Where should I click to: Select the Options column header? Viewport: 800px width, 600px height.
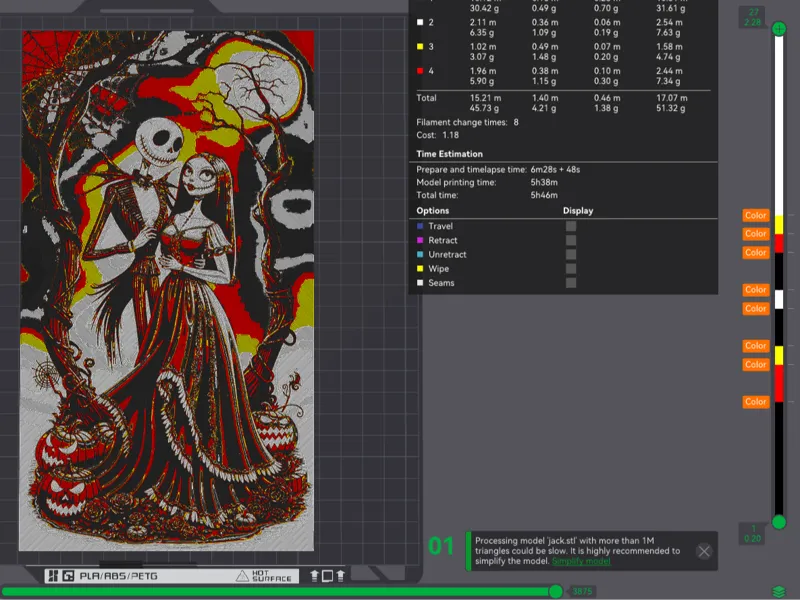click(x=433, y=211)
